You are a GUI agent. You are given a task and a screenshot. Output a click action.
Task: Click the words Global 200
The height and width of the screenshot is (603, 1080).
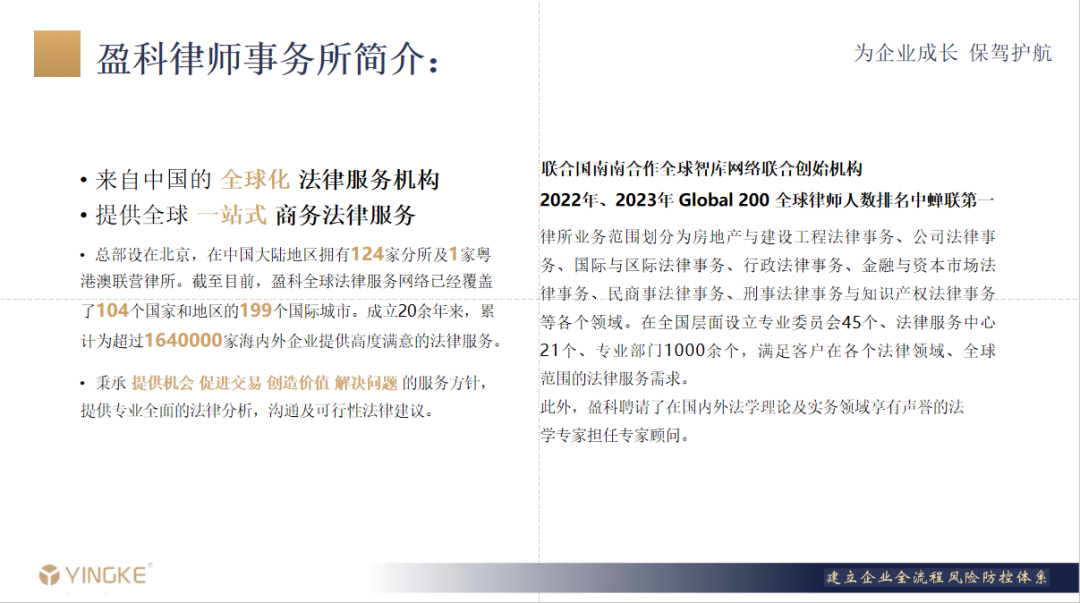click(724, 200)
